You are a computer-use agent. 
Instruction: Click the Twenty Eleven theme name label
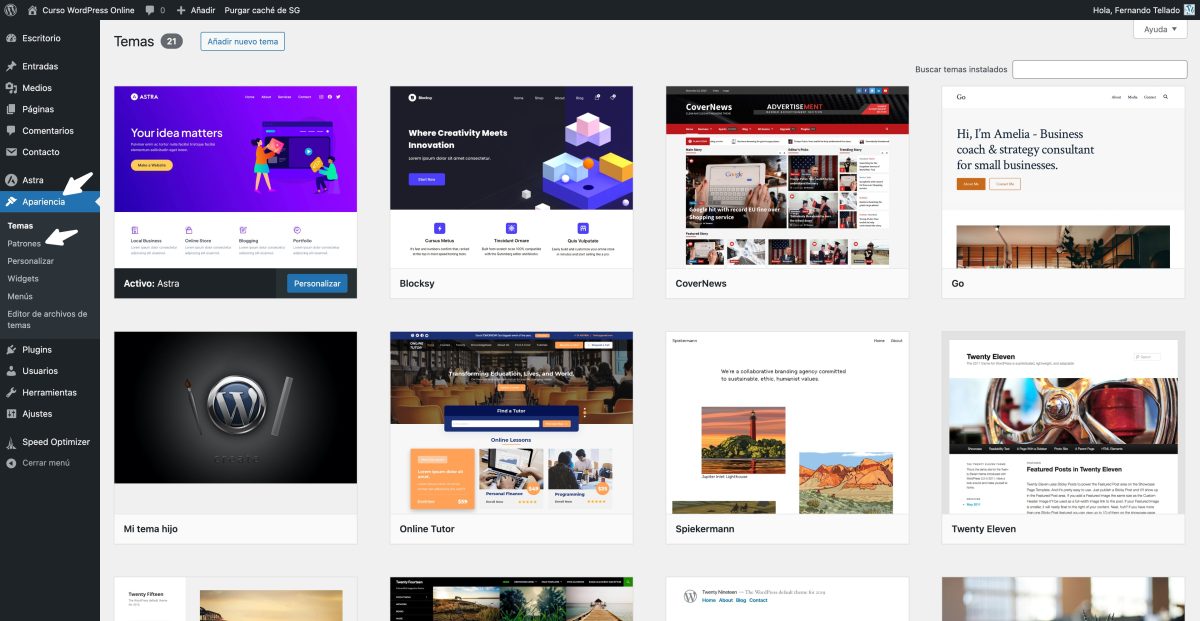coord(984,529)
